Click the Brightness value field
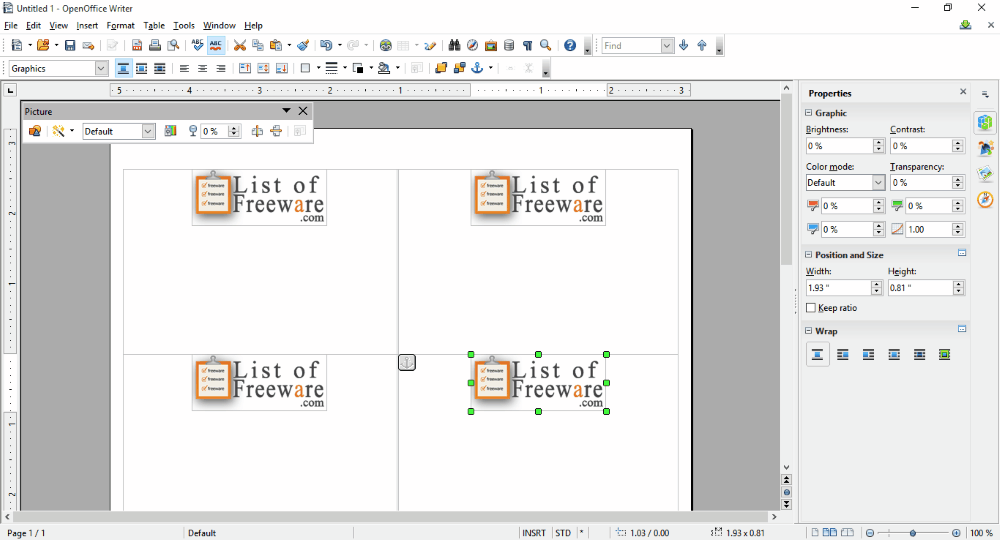This screenshot has height=540, width=1000. coord(839,146)
